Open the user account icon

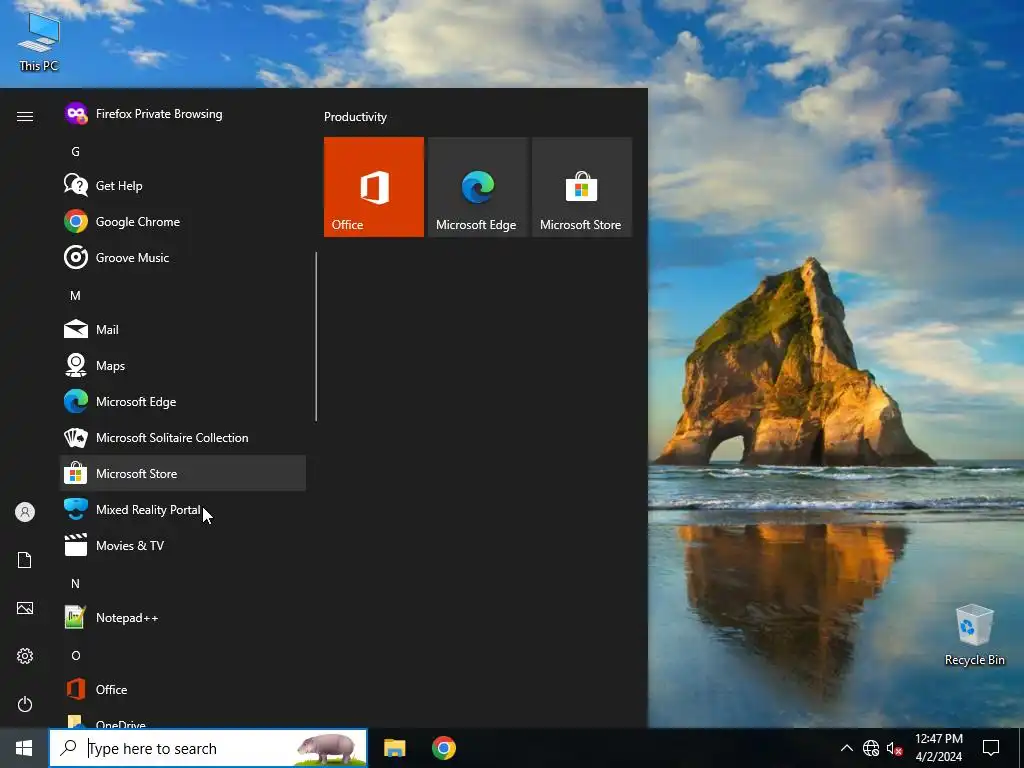point(25,512)
